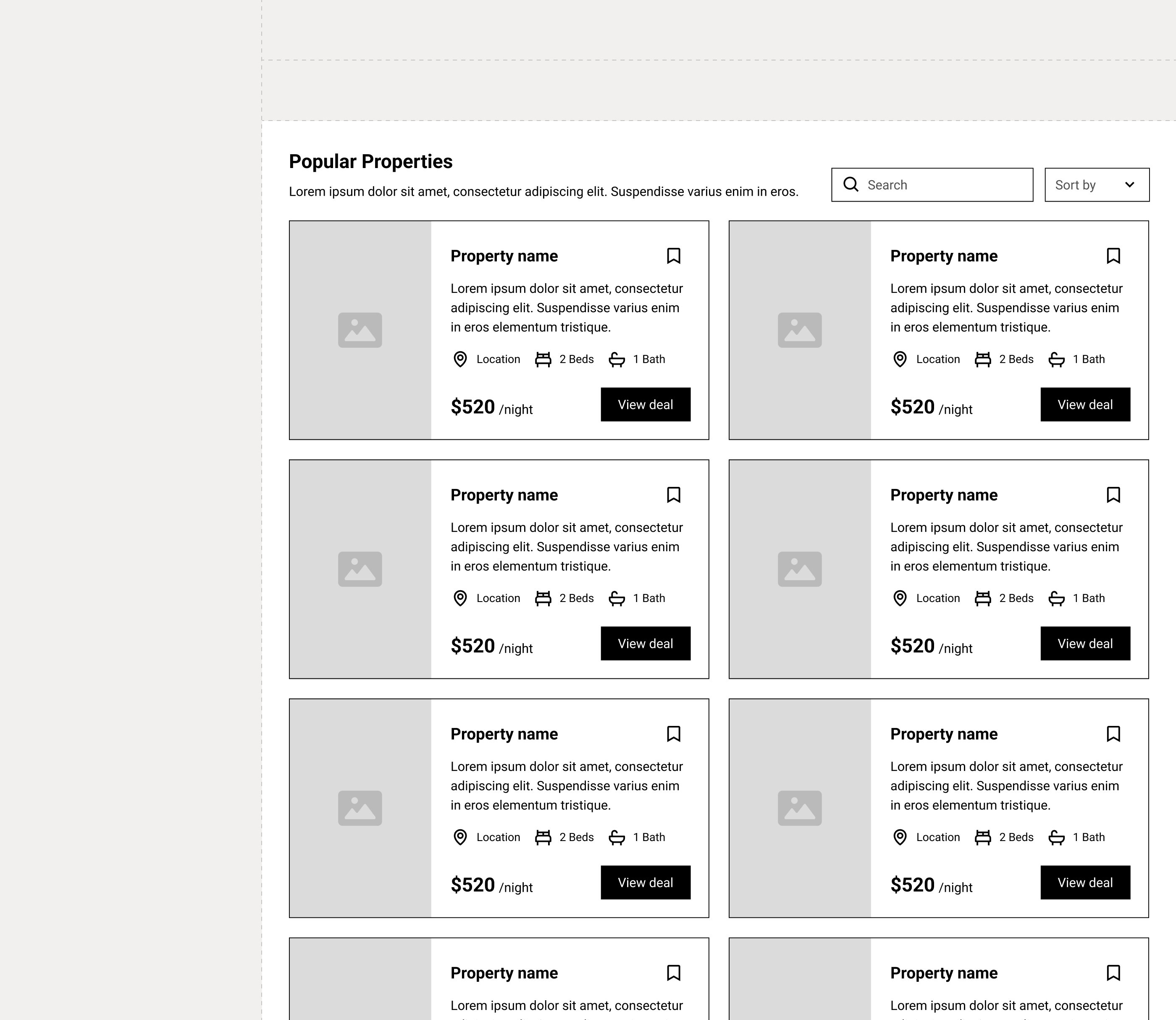Click the location pin icon in top-right card
This screenshot has width=1176, height=1020.
coord(900,359)
